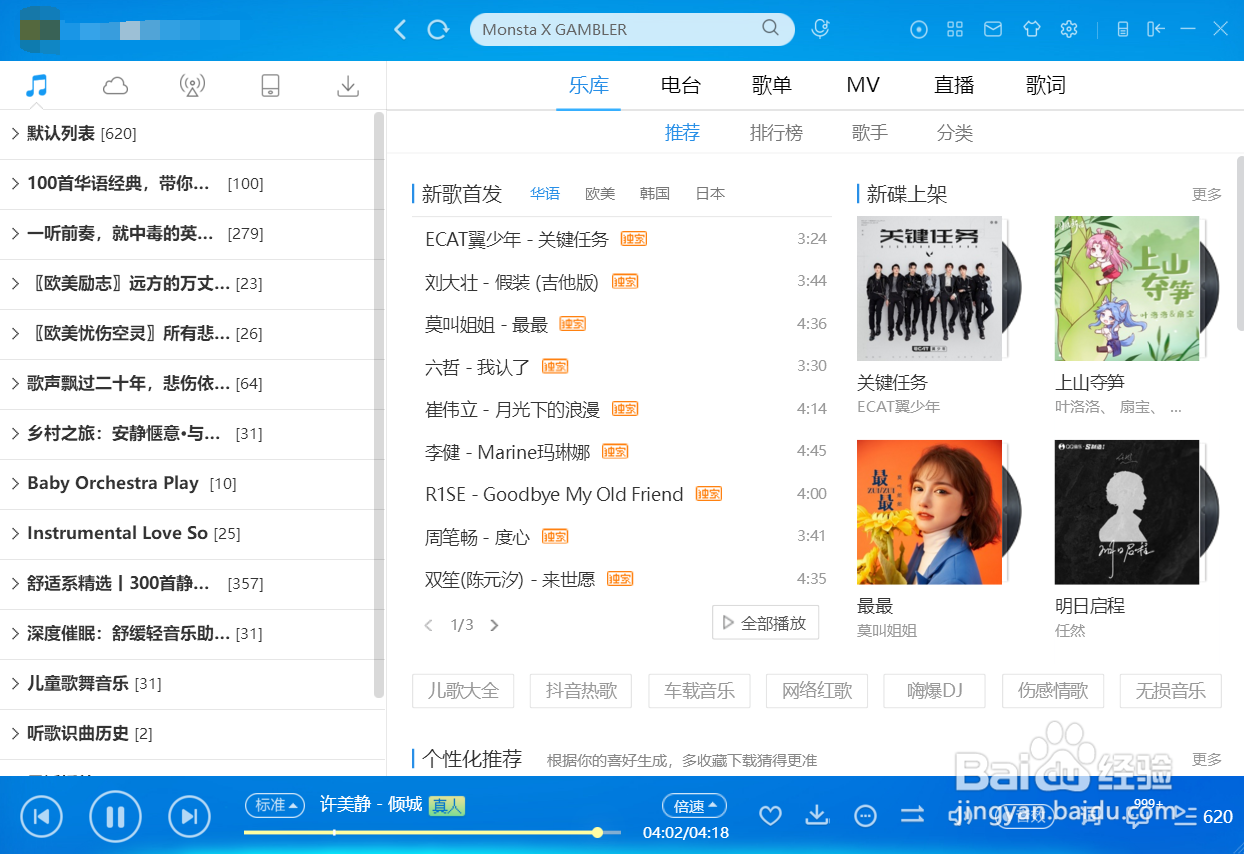Open the 标准 quality dropdown
1244x854 pixels.
pyautogui.click(x=275, y=805)
